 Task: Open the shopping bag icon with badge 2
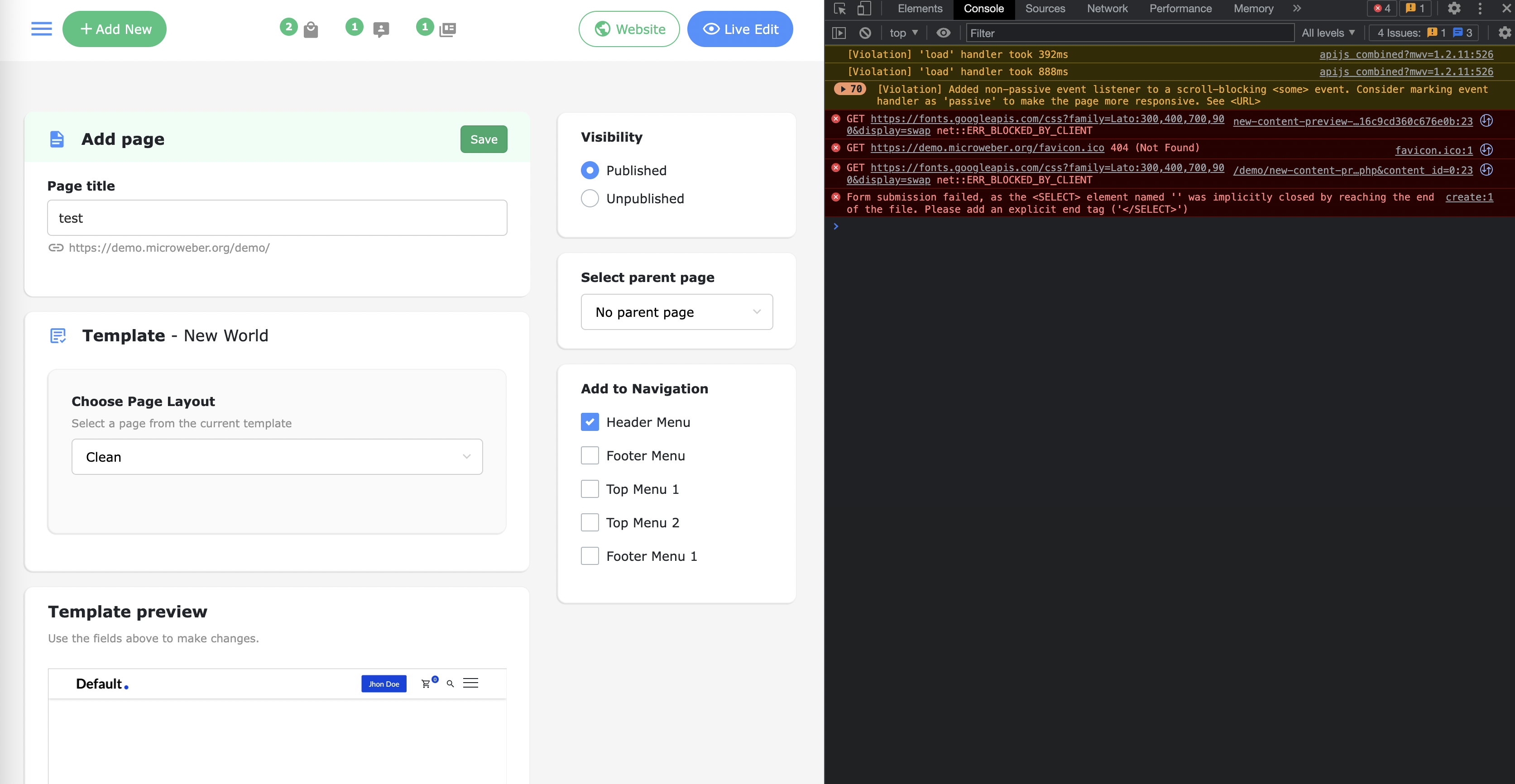click(310, 29)
